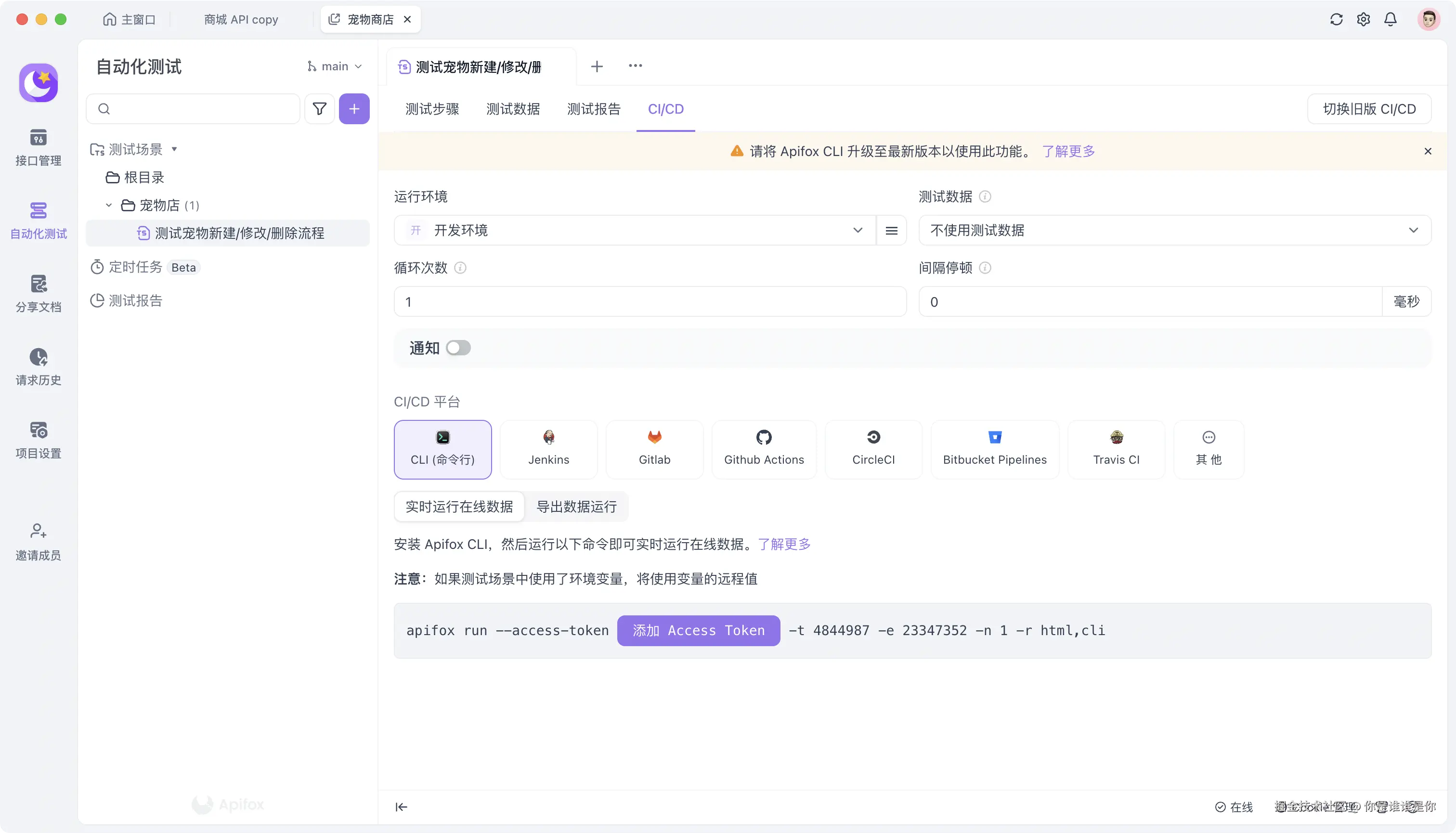The width and height of the screenshot is (1456, 833).
Task: Select Github Actions as the CI/CD platform
Action: [x=764, y=449]
